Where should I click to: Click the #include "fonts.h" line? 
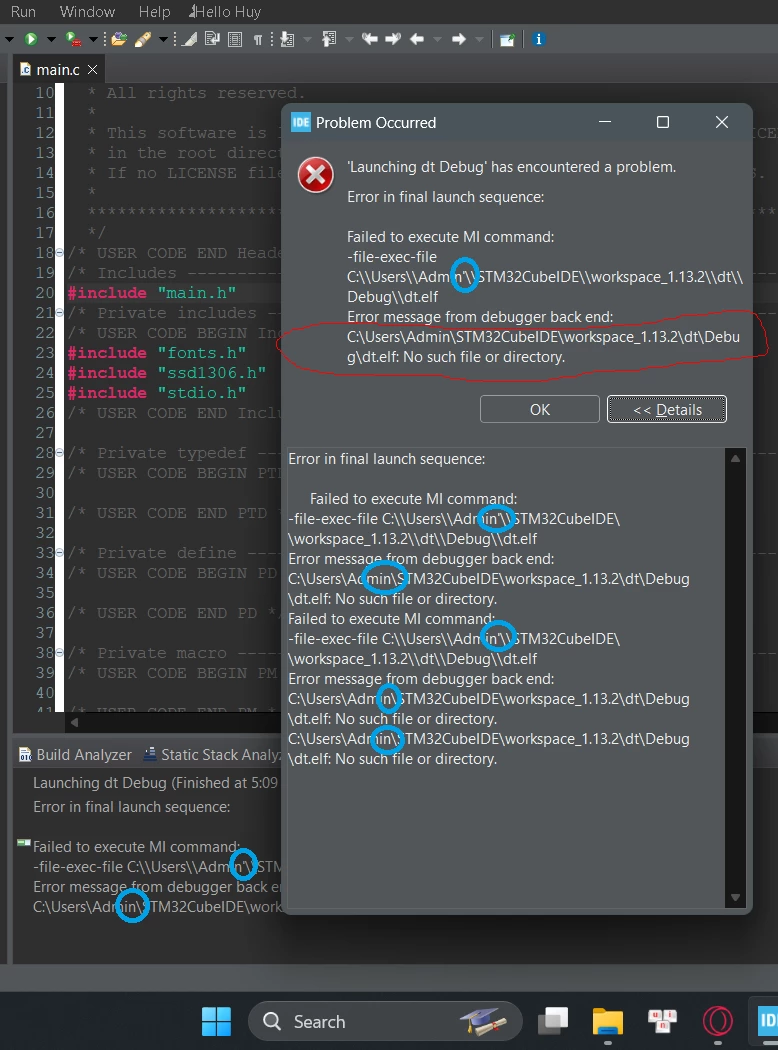157,353
